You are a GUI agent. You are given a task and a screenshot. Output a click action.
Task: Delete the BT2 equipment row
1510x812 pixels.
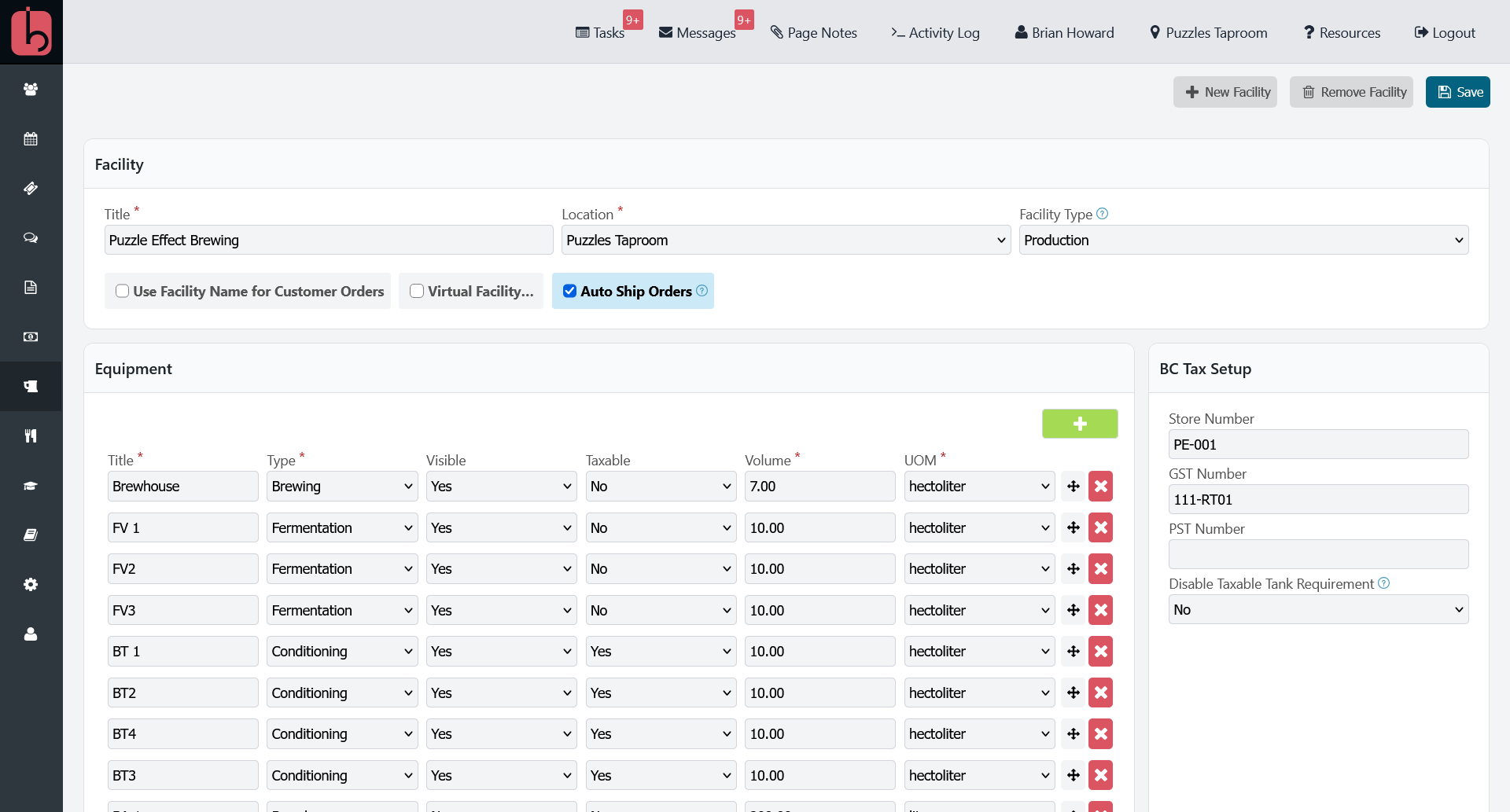click(x=1101, y=693)
